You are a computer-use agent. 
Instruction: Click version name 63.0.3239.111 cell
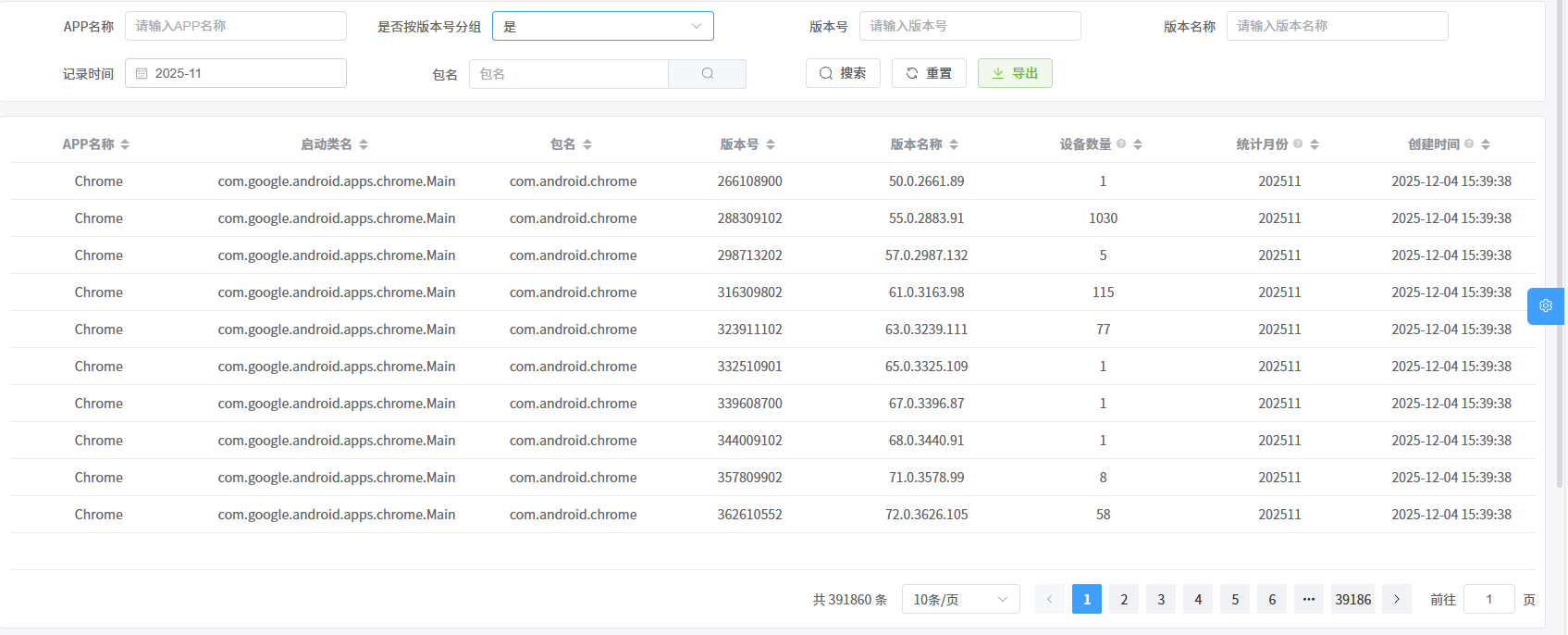[x=927, y=330]
